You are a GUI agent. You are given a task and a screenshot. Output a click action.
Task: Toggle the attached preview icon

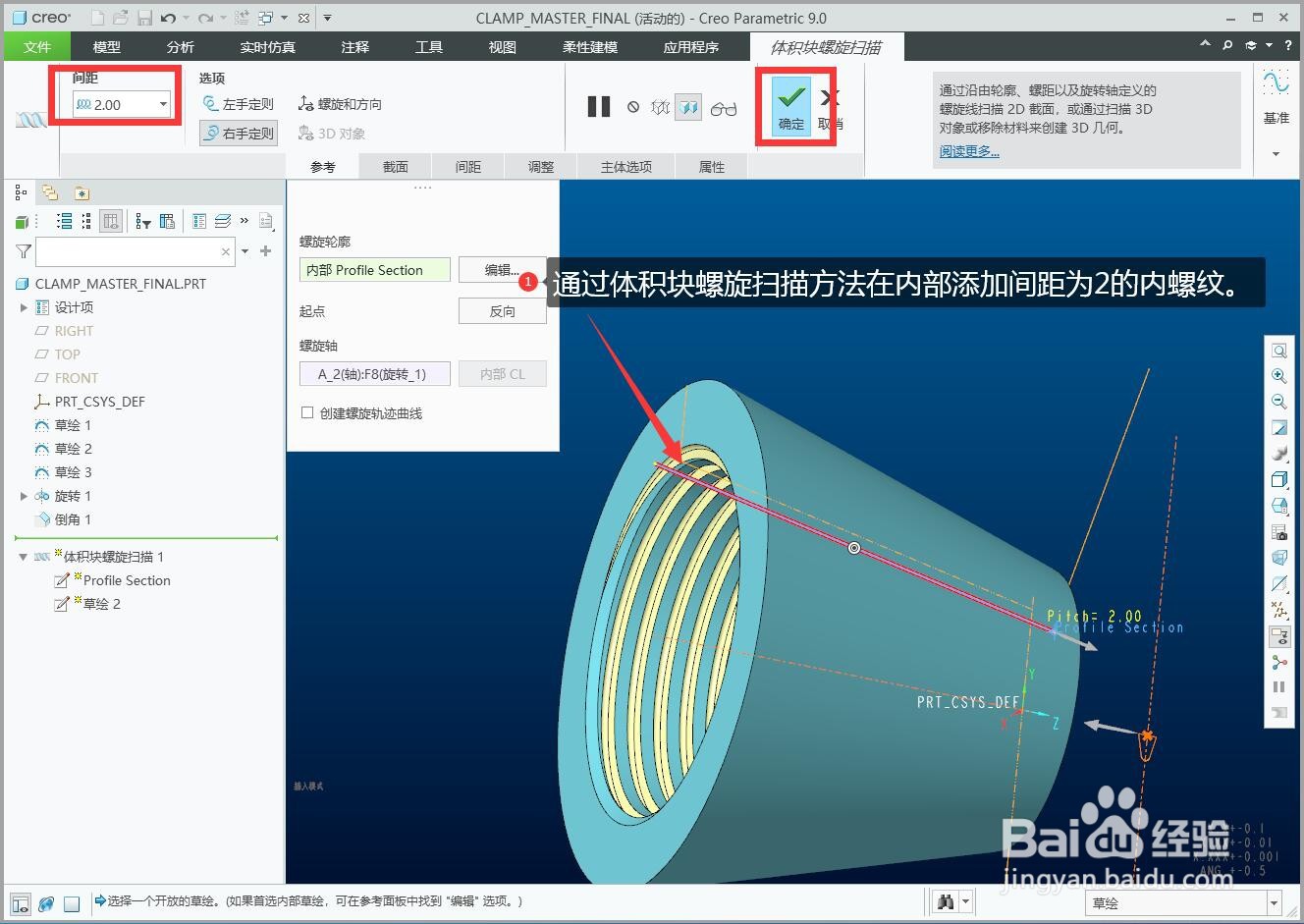coord(688,107)
